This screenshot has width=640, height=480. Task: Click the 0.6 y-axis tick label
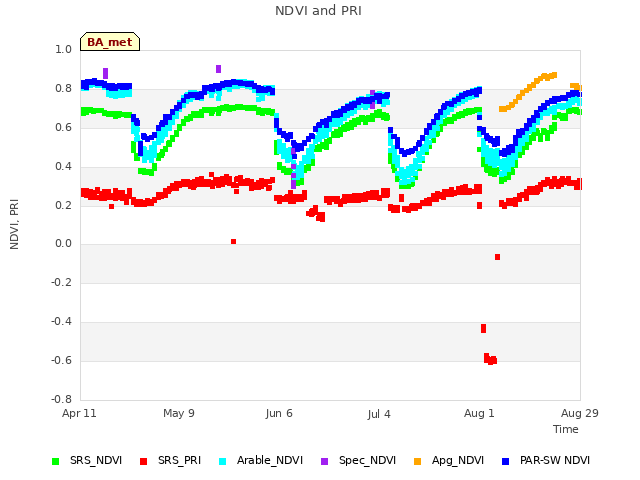click(x=63, y=127)
